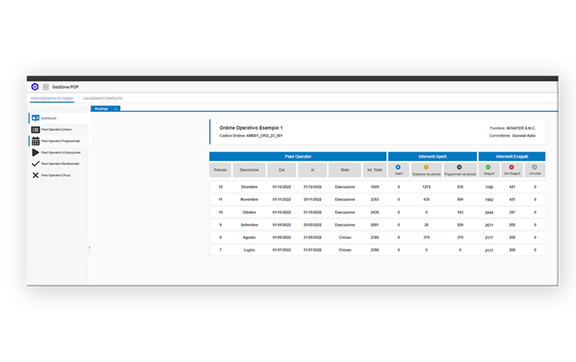Click Chiuso status in the Luglio row

coord(345,250)
